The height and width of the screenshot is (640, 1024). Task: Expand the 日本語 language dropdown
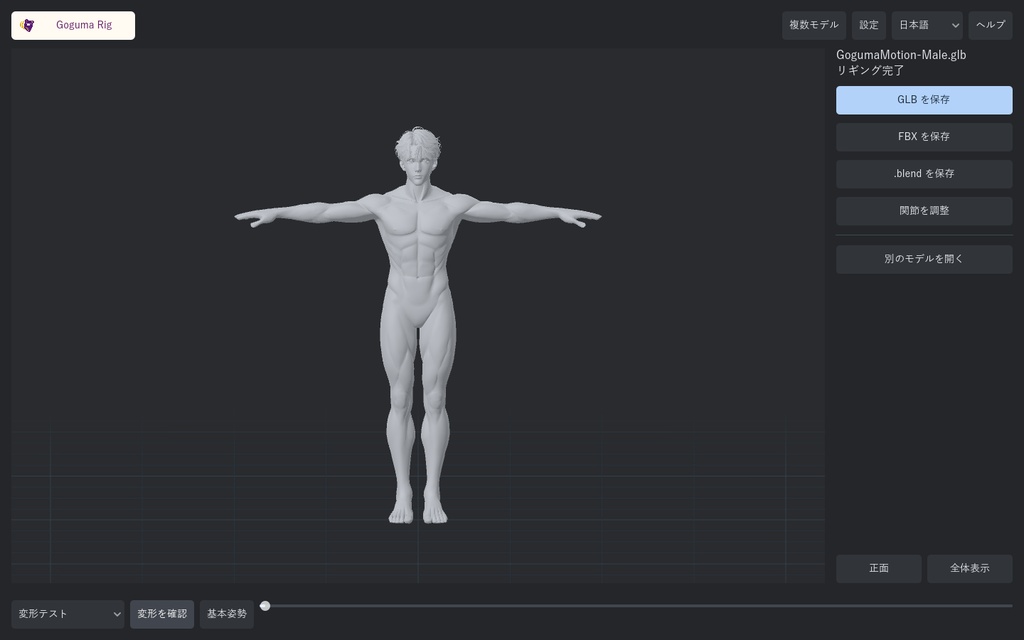927,25
